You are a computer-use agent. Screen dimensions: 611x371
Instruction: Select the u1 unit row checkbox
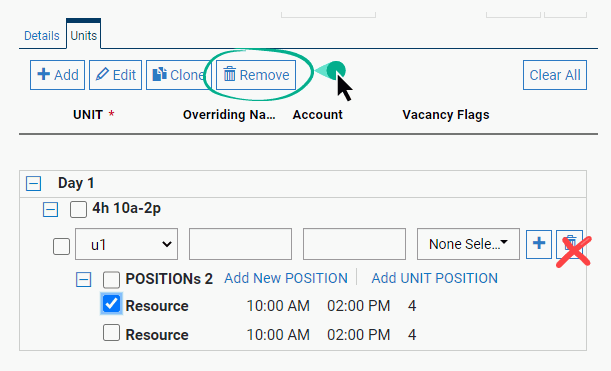(62, 246)
